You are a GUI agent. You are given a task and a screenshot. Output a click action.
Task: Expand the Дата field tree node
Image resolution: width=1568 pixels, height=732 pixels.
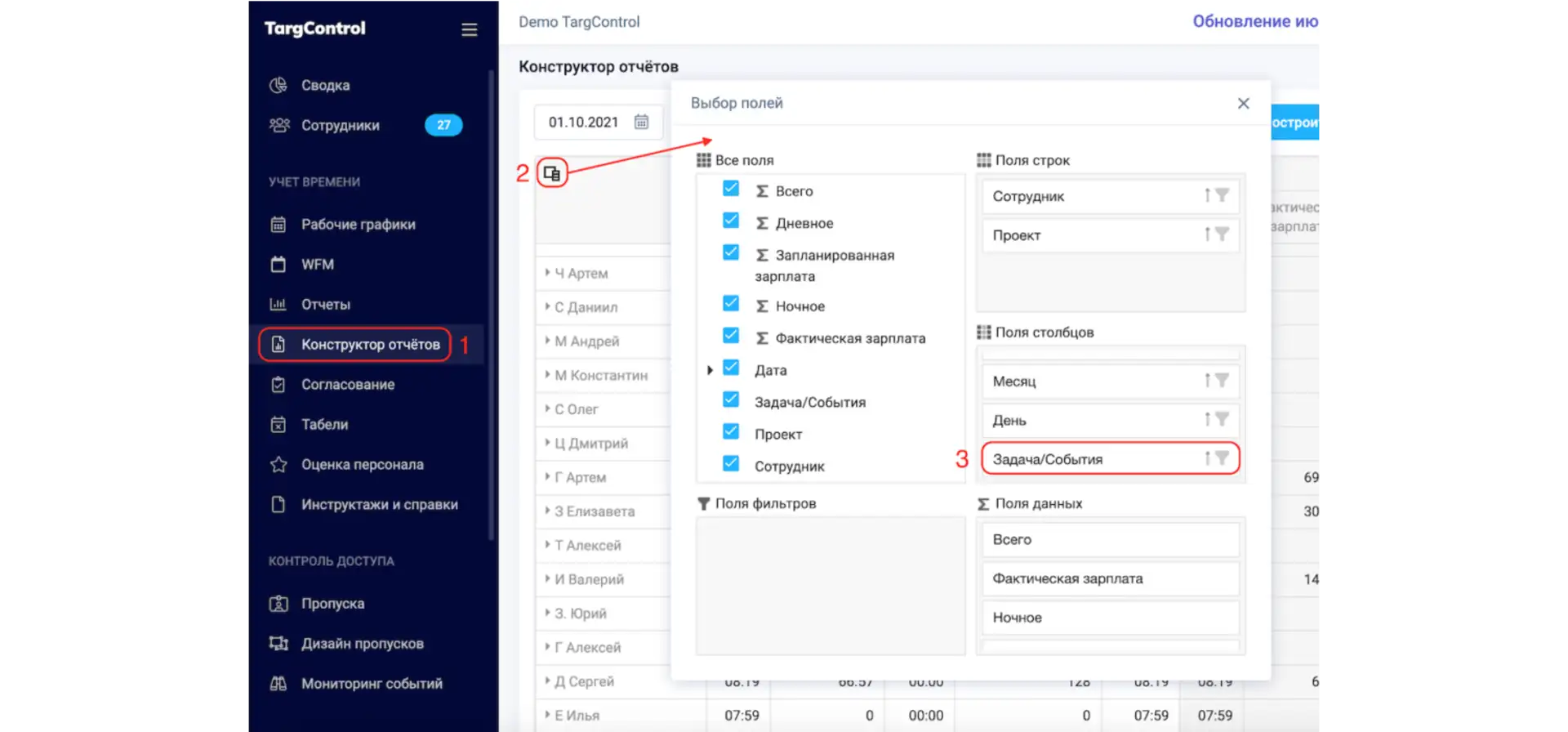[x=710, y=370]
